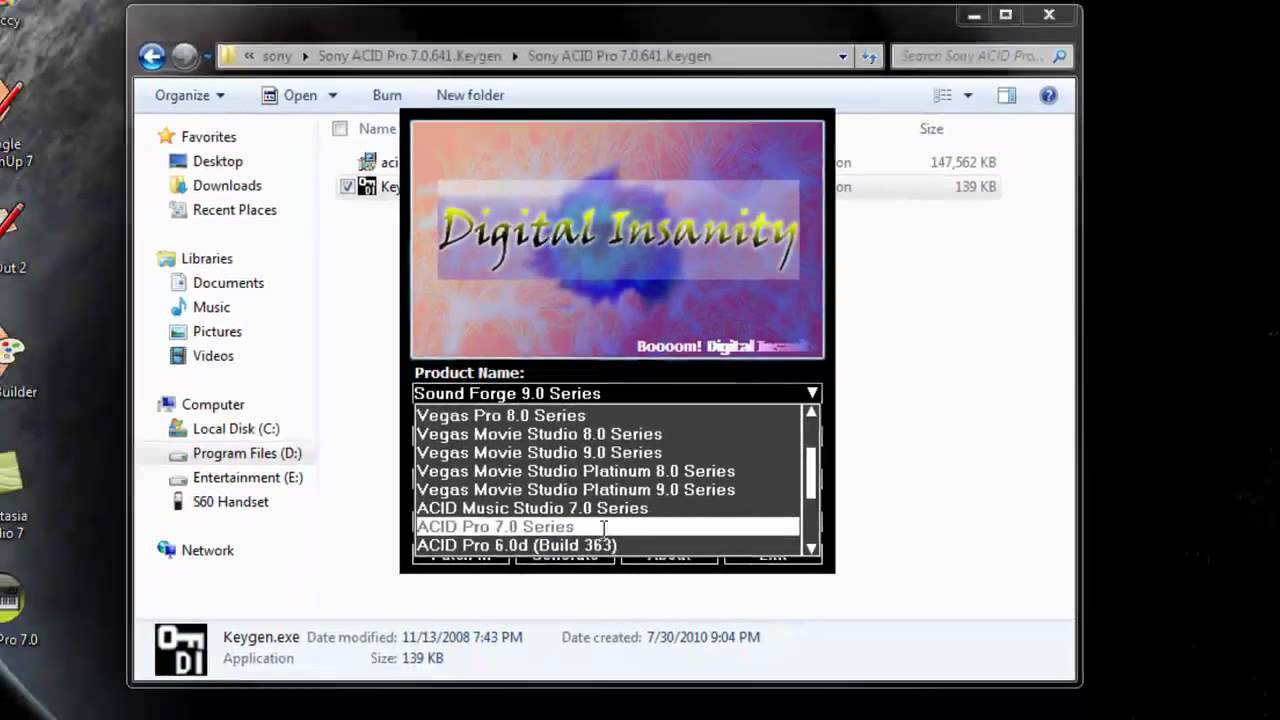Click the Name column header
The height and width of the screenshot is (720, 1280).
click(x=377, y=129)
